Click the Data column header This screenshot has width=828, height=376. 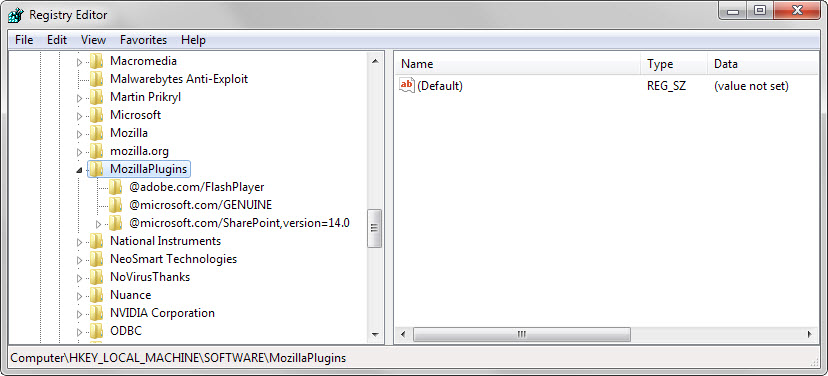pos(764,64)
